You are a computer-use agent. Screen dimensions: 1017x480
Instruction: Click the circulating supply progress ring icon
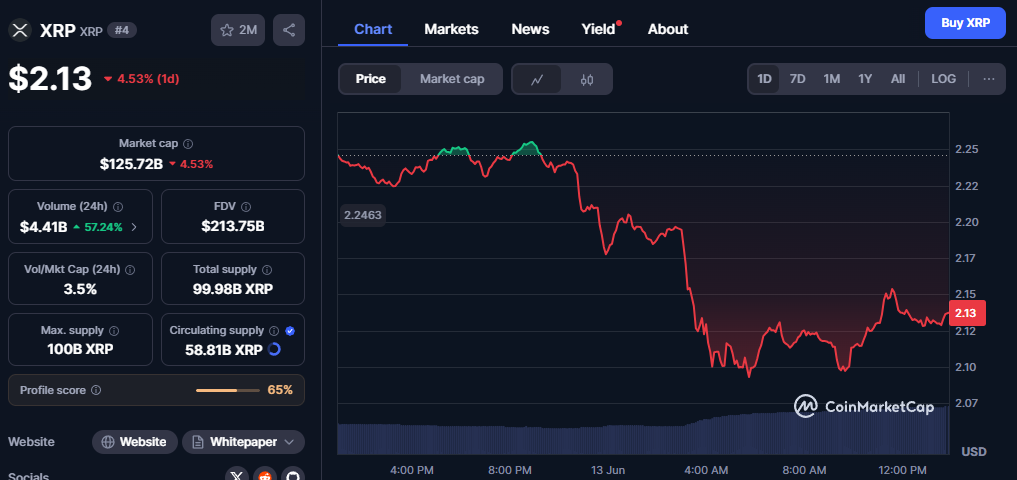[x=274, y=350]
